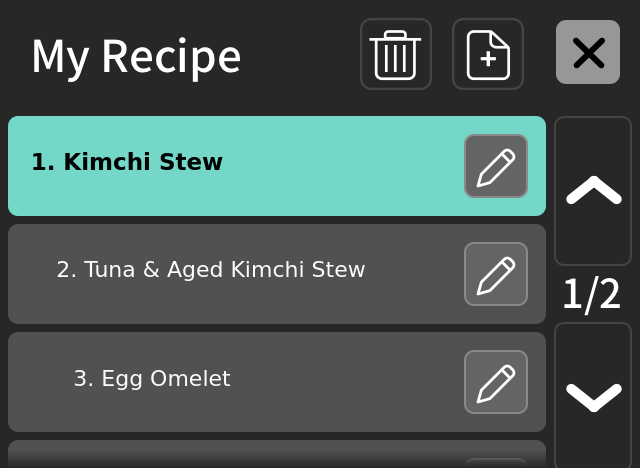Screen dimensions: 640x468
Task: Click the edit pencil peeking from the fourth row
Action: click(496, 462)
